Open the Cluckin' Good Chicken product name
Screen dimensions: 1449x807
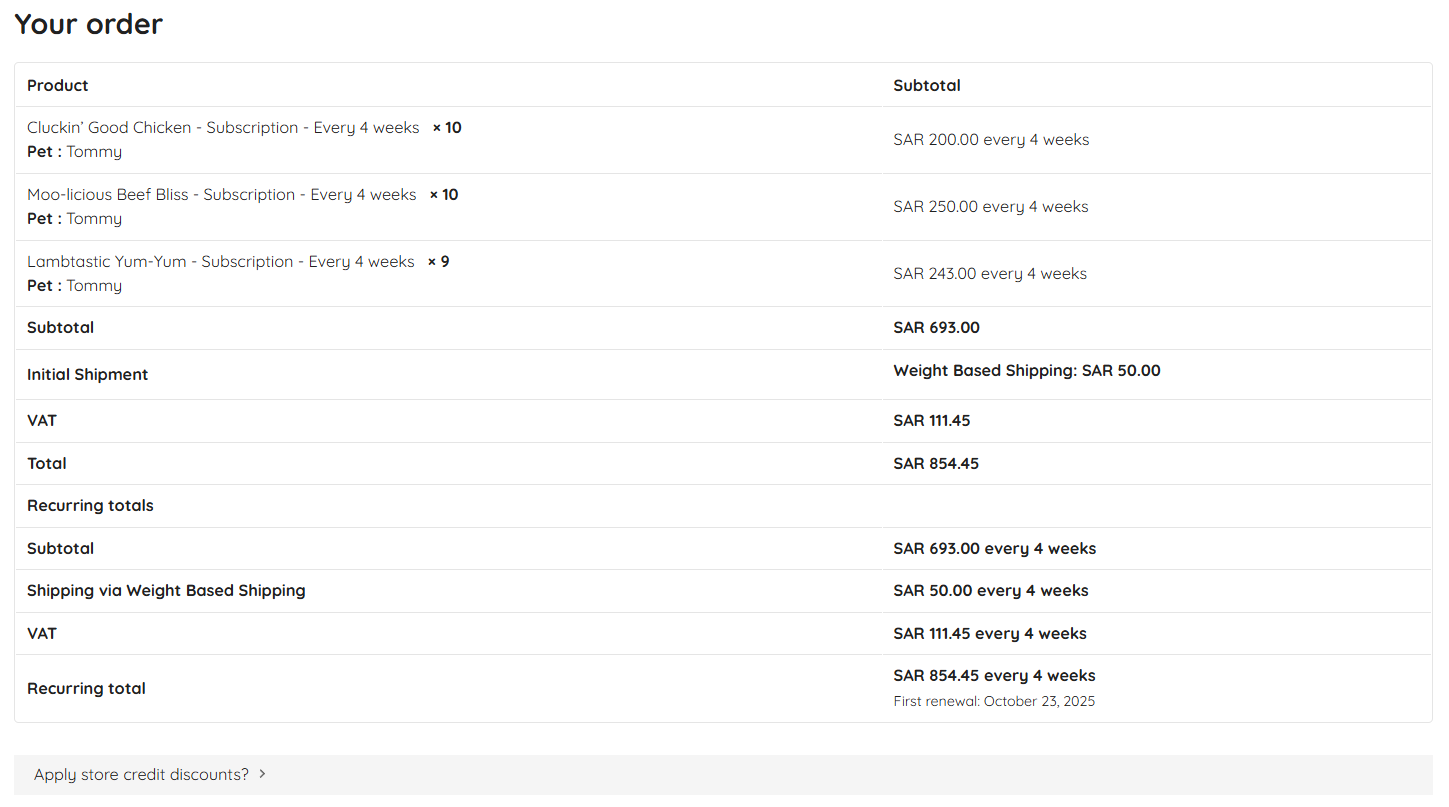click(223, 128)
